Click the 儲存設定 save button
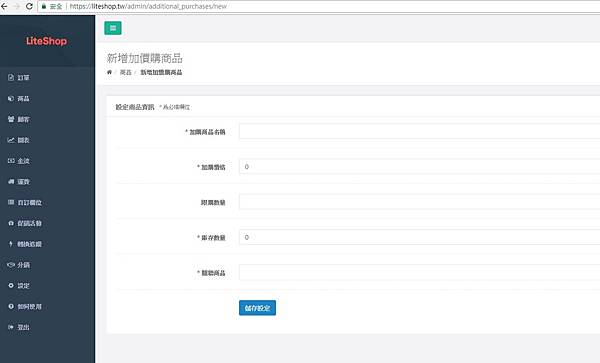Screen dimensions: 600x363 point(257,308)
